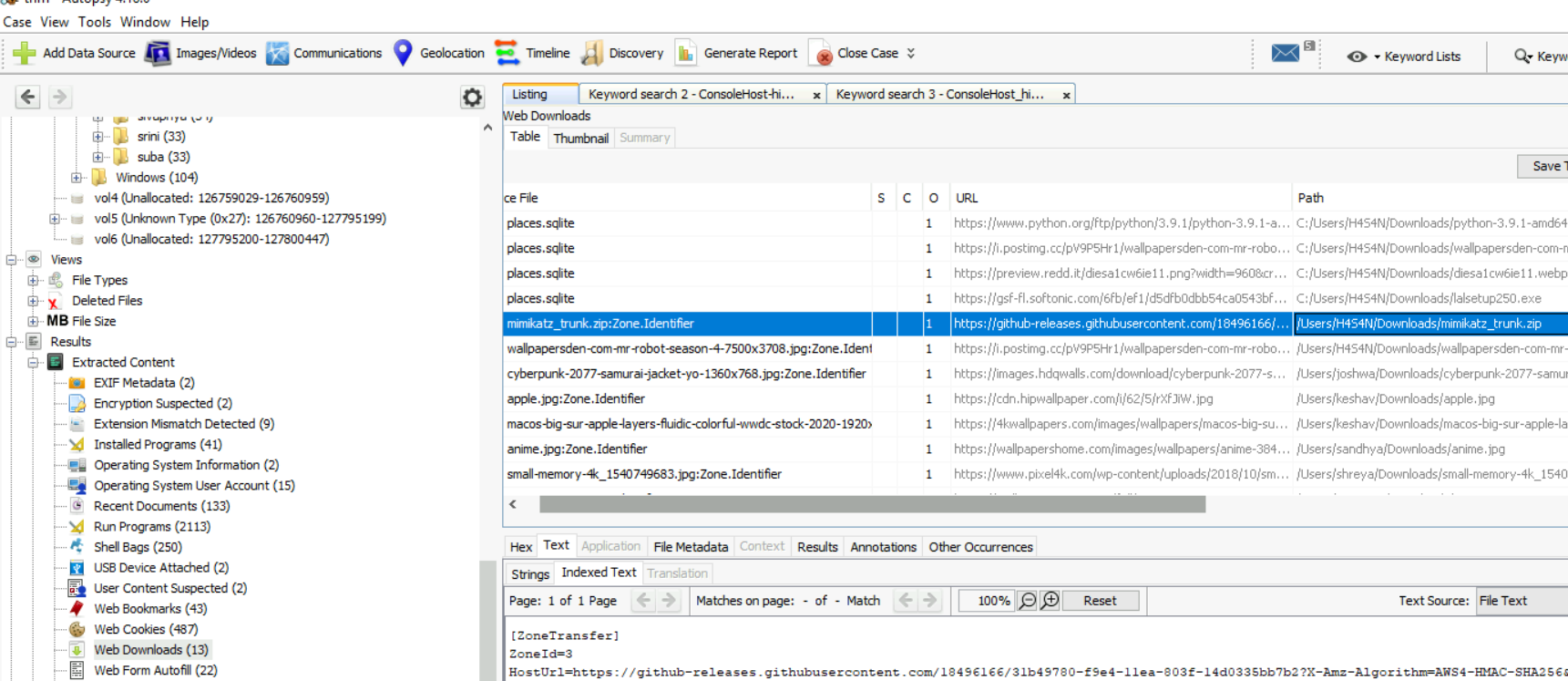Expand the File Types tree node
The width and height of the screenshot is (1568, 681).
(x=33, y=280)
